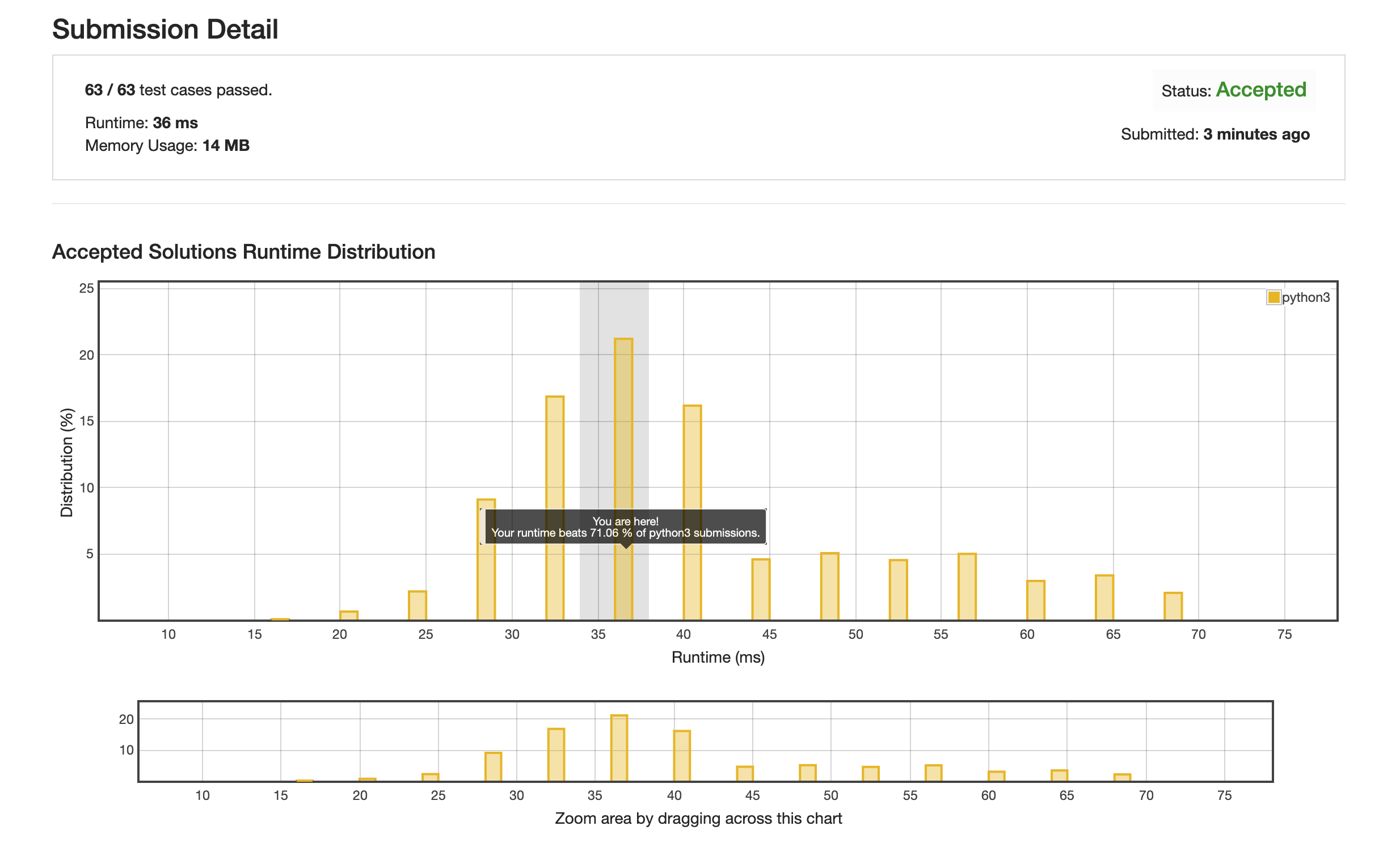Viewport: 1400px width, 851px height.
Task: Click the bar near 65 ms in main chart
Action: [1104, 597]
